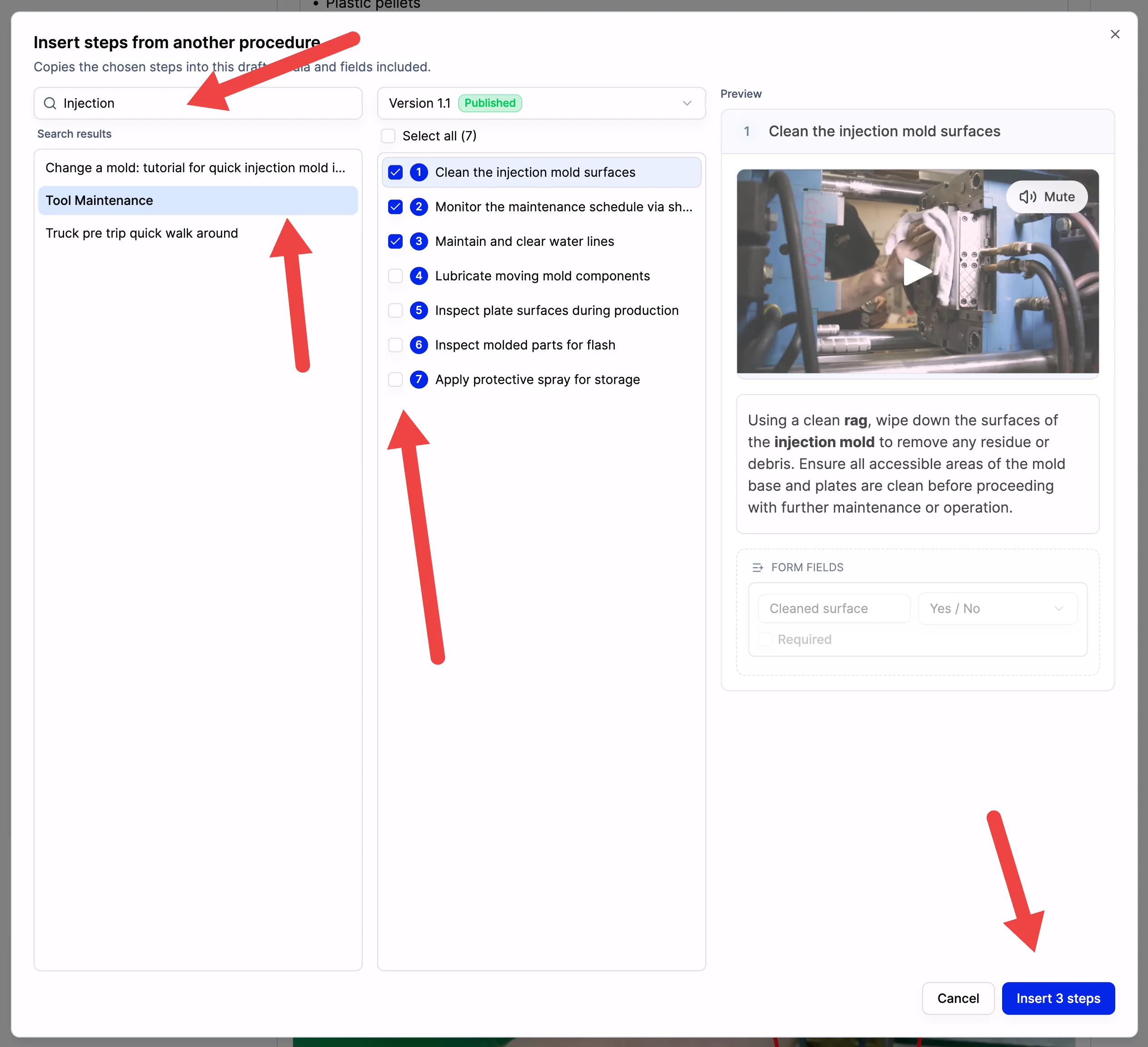Click the Search results heading
The image size is (1148, 1047).
click(x=75, y=135)
